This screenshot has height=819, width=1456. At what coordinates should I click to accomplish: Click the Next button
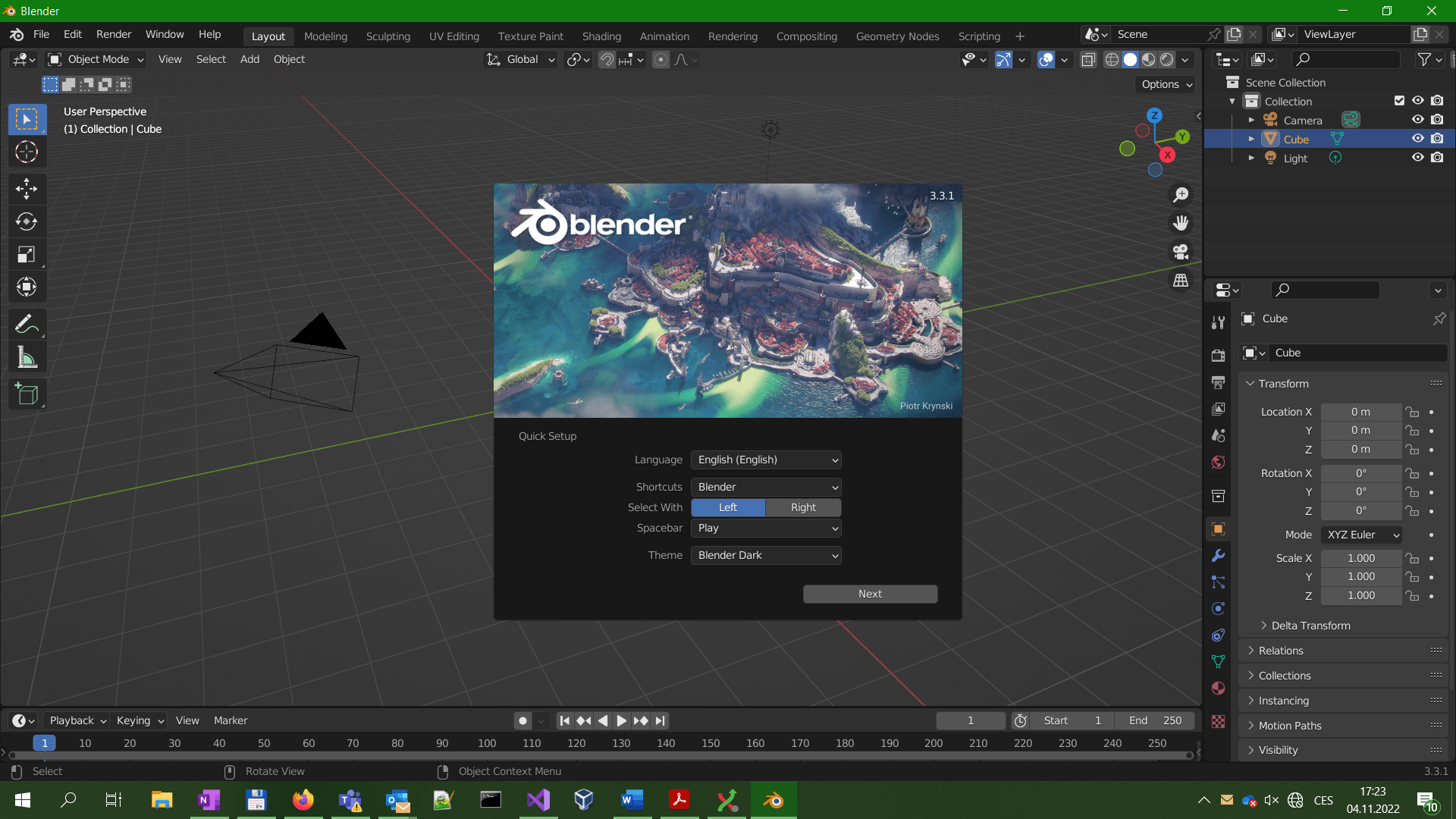coord(870,594)
